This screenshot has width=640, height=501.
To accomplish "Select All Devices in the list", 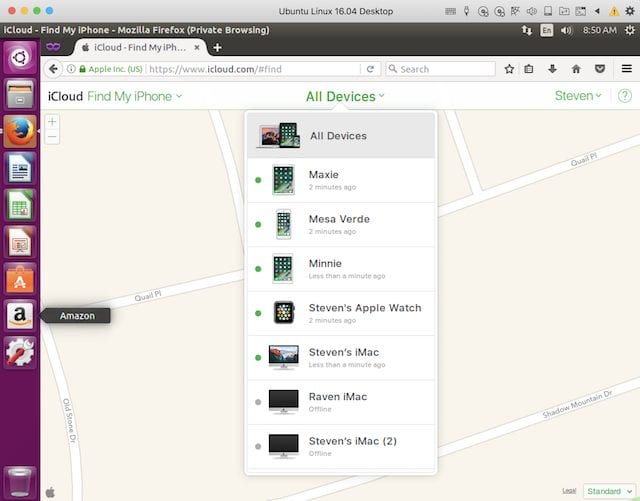I will [340, 136].
